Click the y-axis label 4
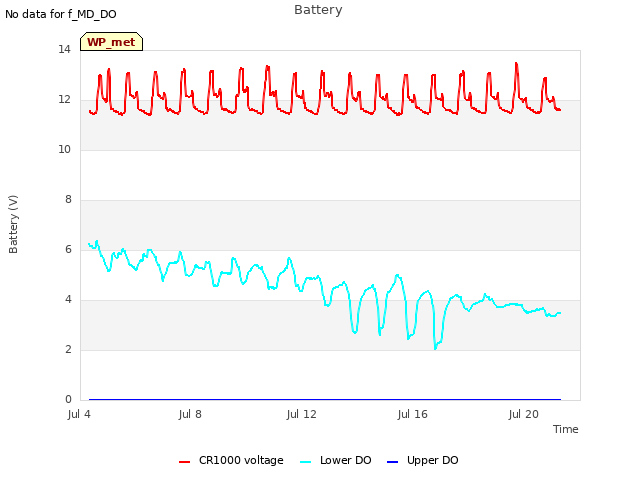This screenshot has height=480, width=640. click(68, 299)
